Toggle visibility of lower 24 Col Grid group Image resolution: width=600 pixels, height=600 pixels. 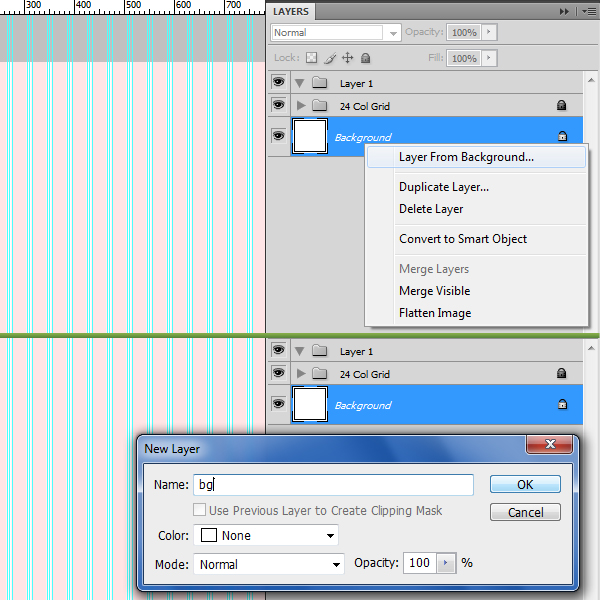(279, 372)
